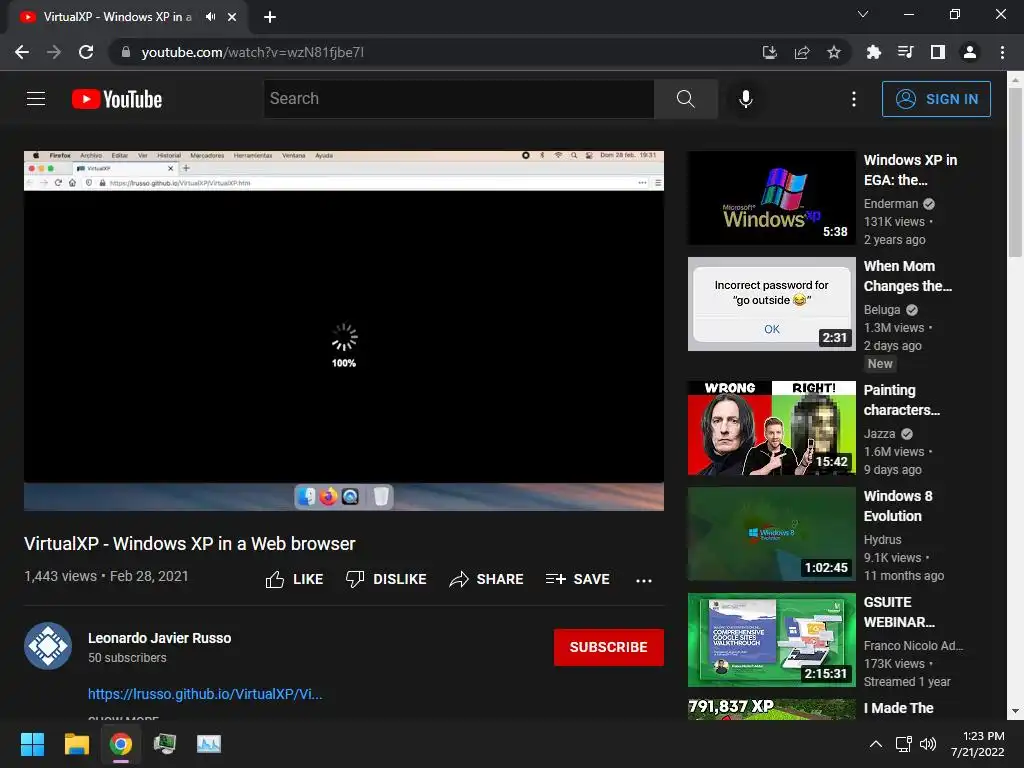Open a new tab with plus button
1024x768 pixels.
[x=270, y=17]
